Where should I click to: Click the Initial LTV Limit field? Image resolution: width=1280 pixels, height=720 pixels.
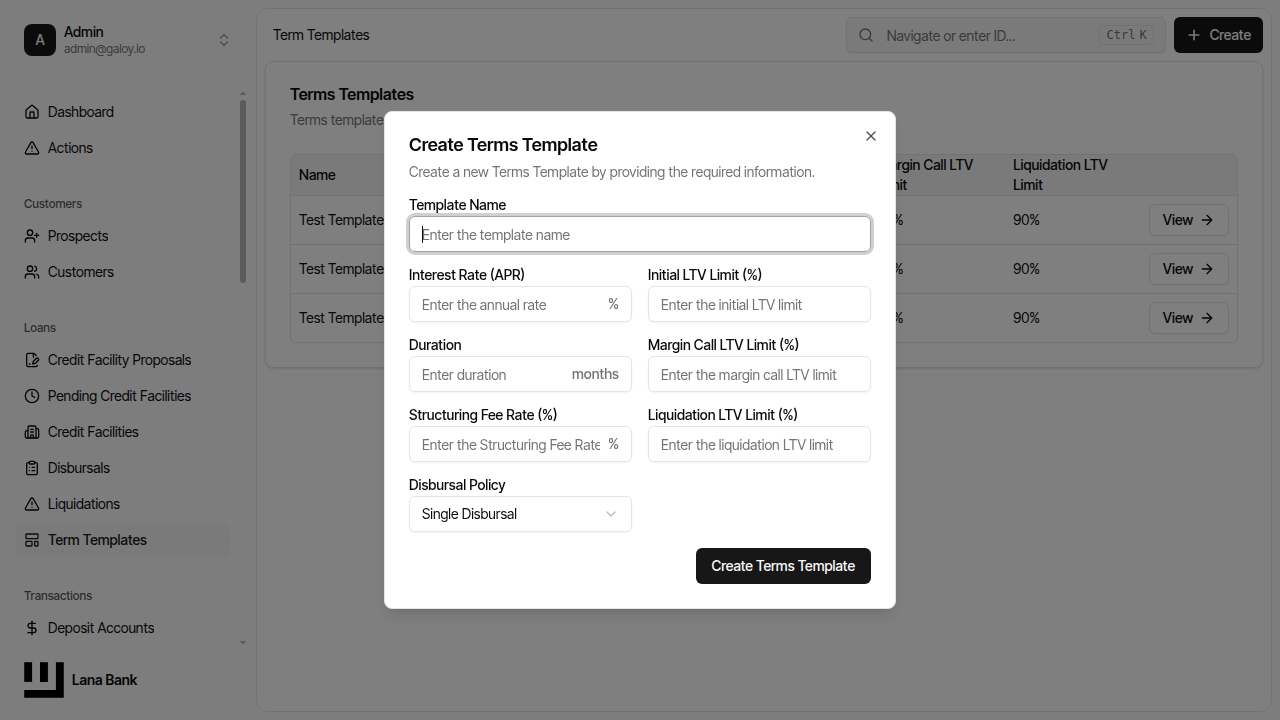coord(759,304)
